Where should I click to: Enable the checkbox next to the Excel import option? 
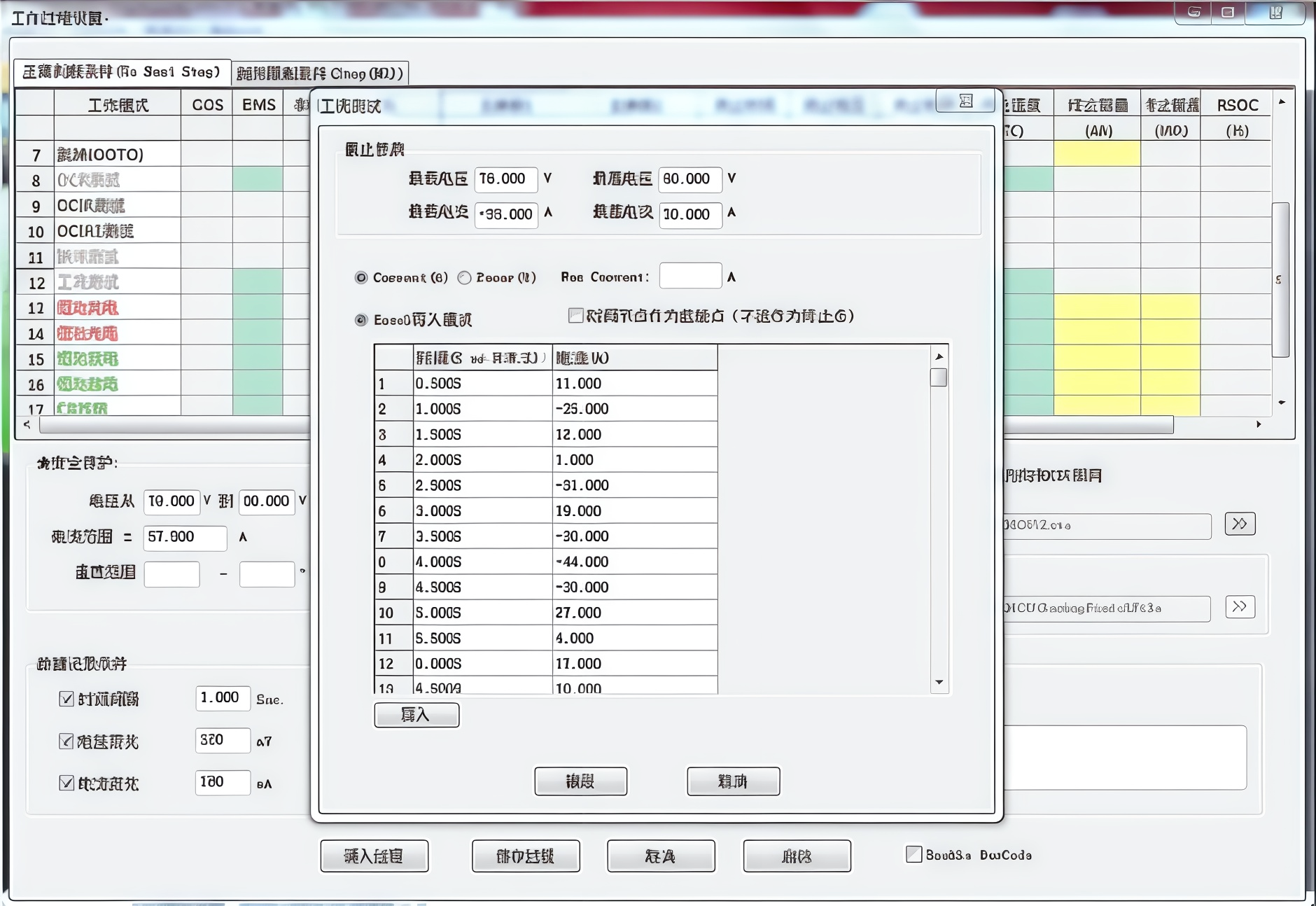coord(575,316)
